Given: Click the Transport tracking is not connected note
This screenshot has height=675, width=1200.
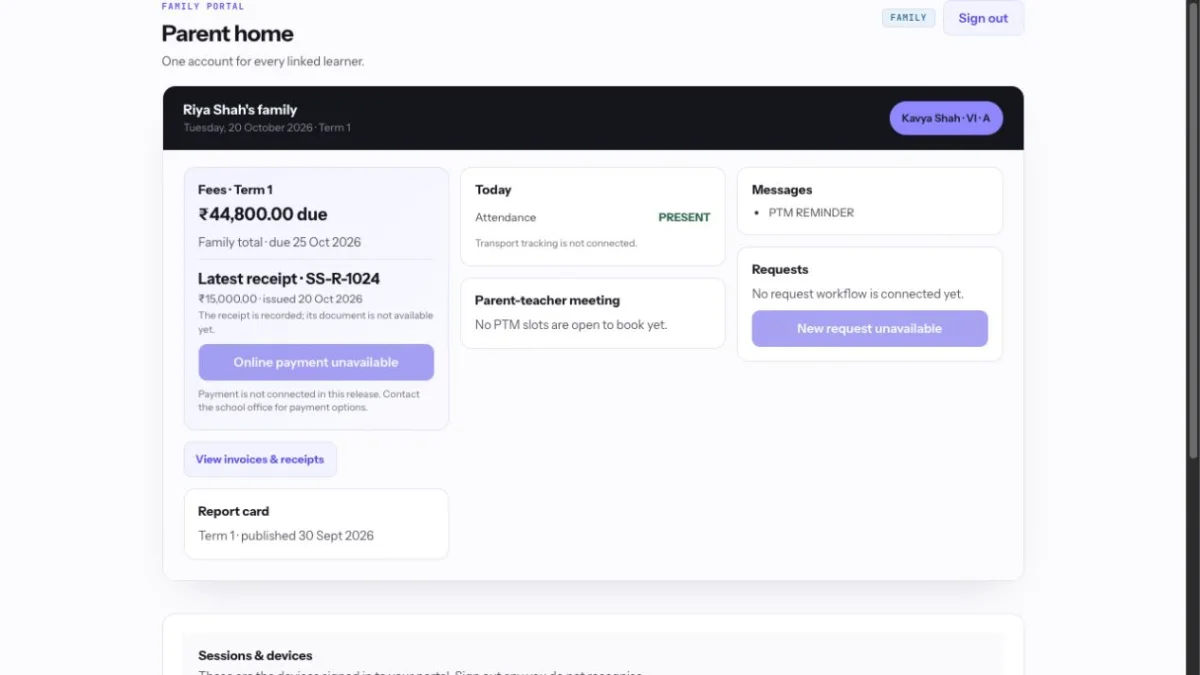Looking at the screenshot, I should click(556, 243).
